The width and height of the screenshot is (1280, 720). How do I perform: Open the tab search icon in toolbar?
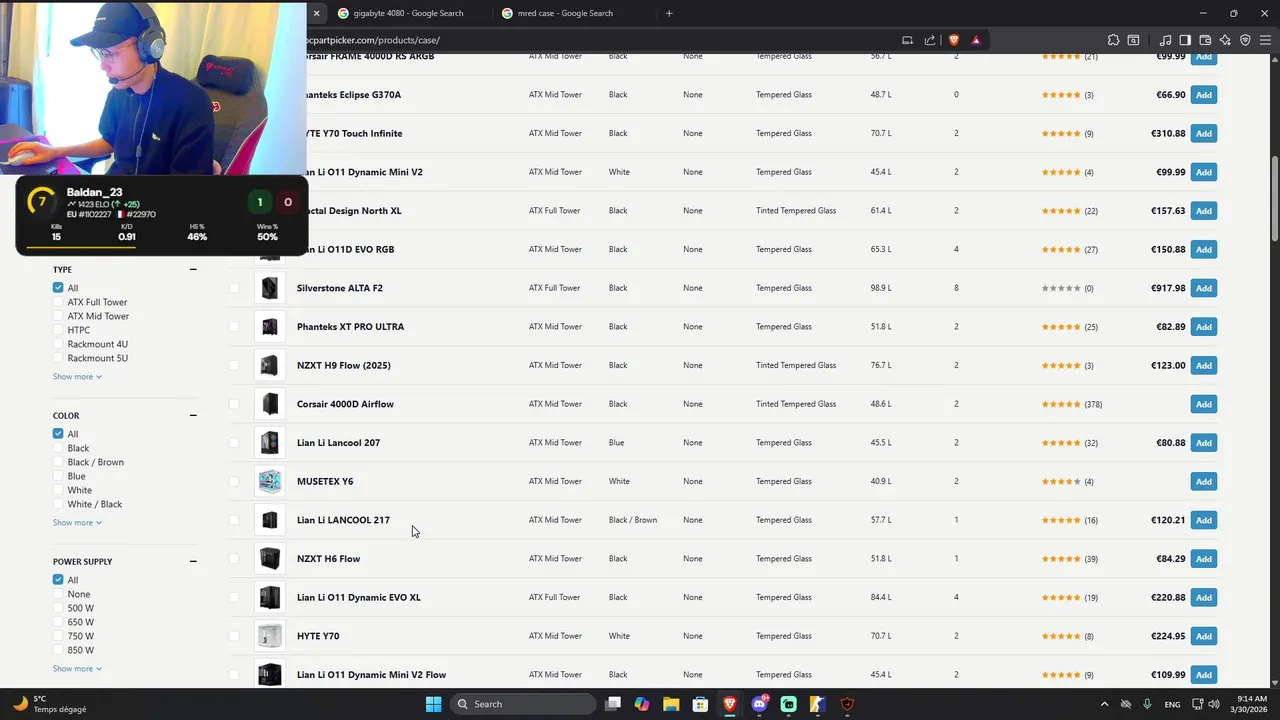click(x=1133, y=40)
